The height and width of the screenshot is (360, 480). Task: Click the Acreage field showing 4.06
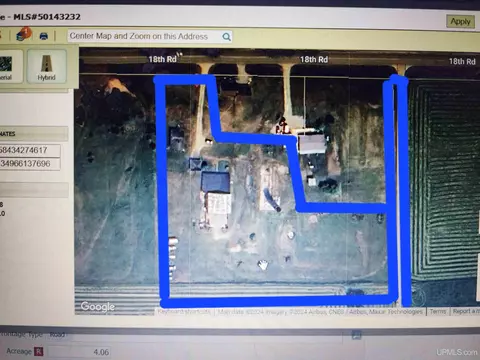pyautogui.click(x=80, y=352)
